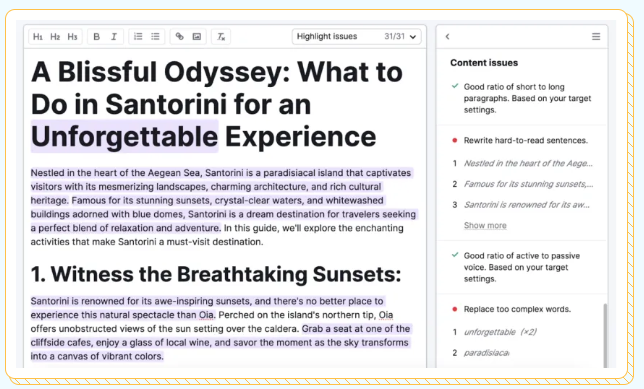This screenshot has height=389, width=644.
Task: Click the 'Good ratio of short to long paragraphs' item
Action: (527, 98)
